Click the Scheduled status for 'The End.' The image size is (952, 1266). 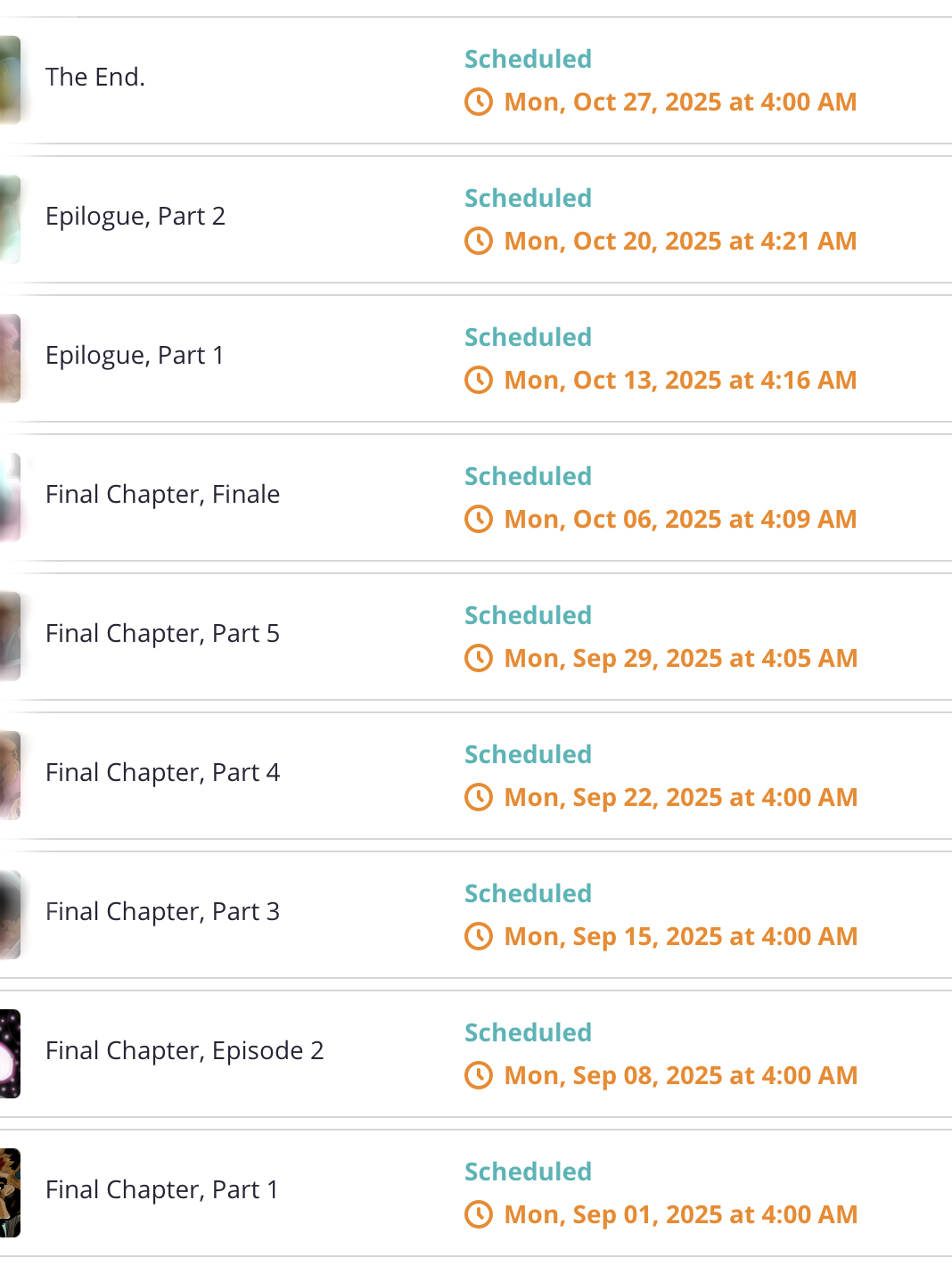[528, 59]
